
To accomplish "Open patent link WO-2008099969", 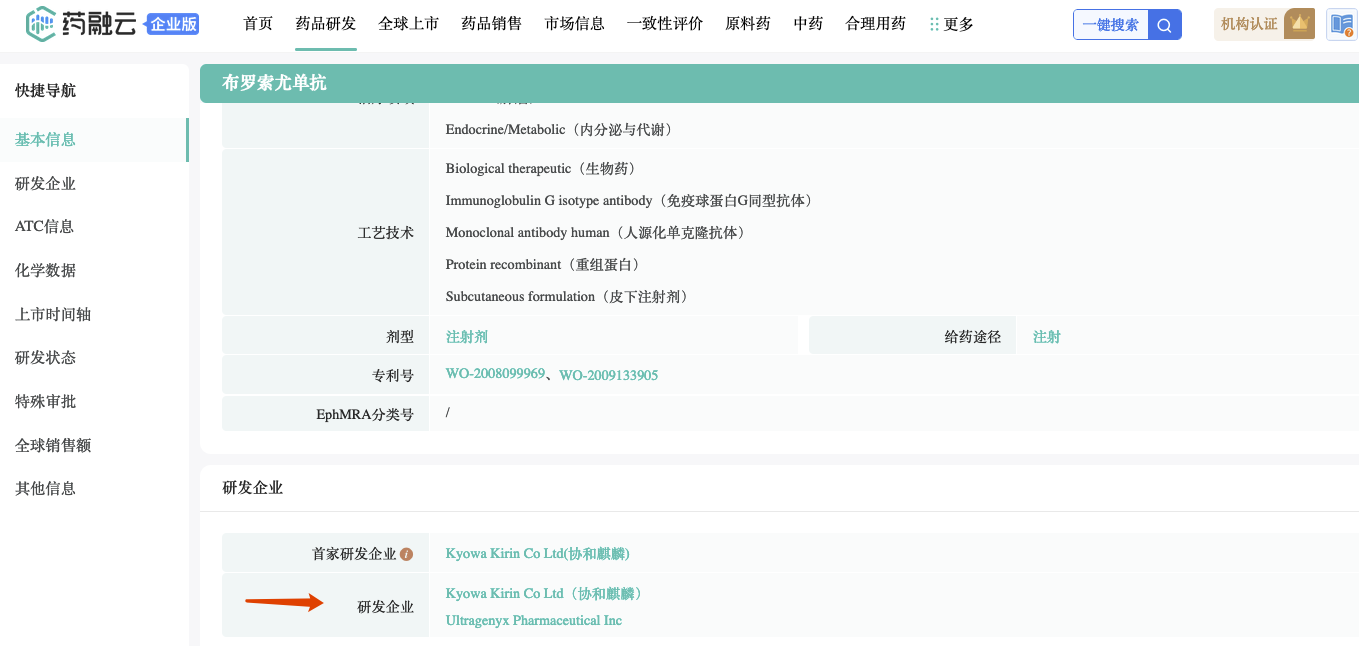I will [495, 374].
